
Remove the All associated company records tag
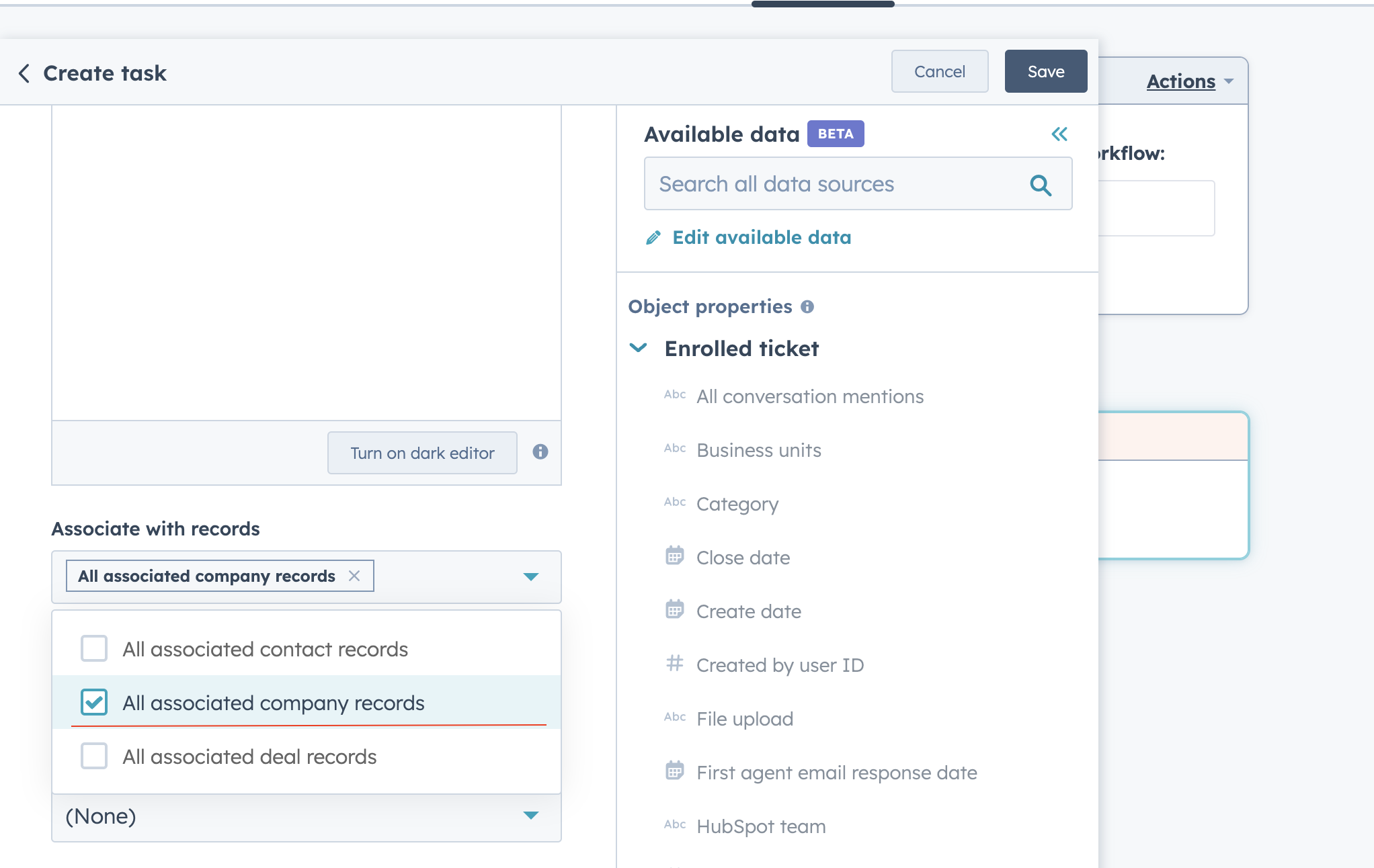click(x=354, y=576)
